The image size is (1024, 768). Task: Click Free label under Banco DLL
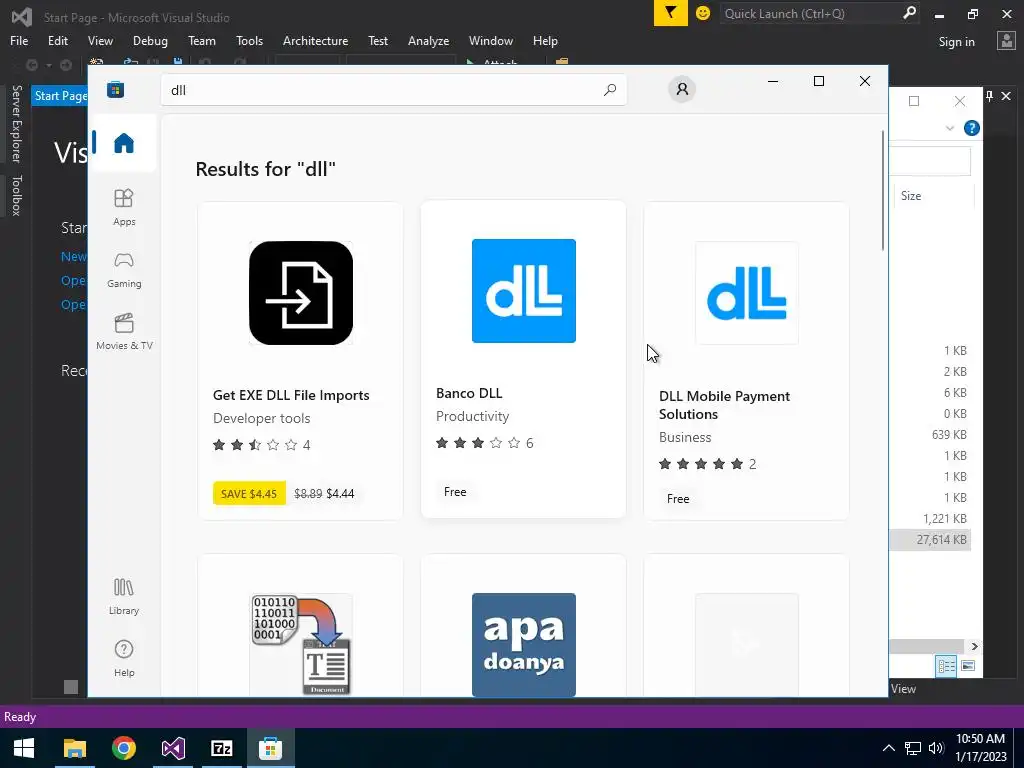pyautogui.click(x=455, y=492)
